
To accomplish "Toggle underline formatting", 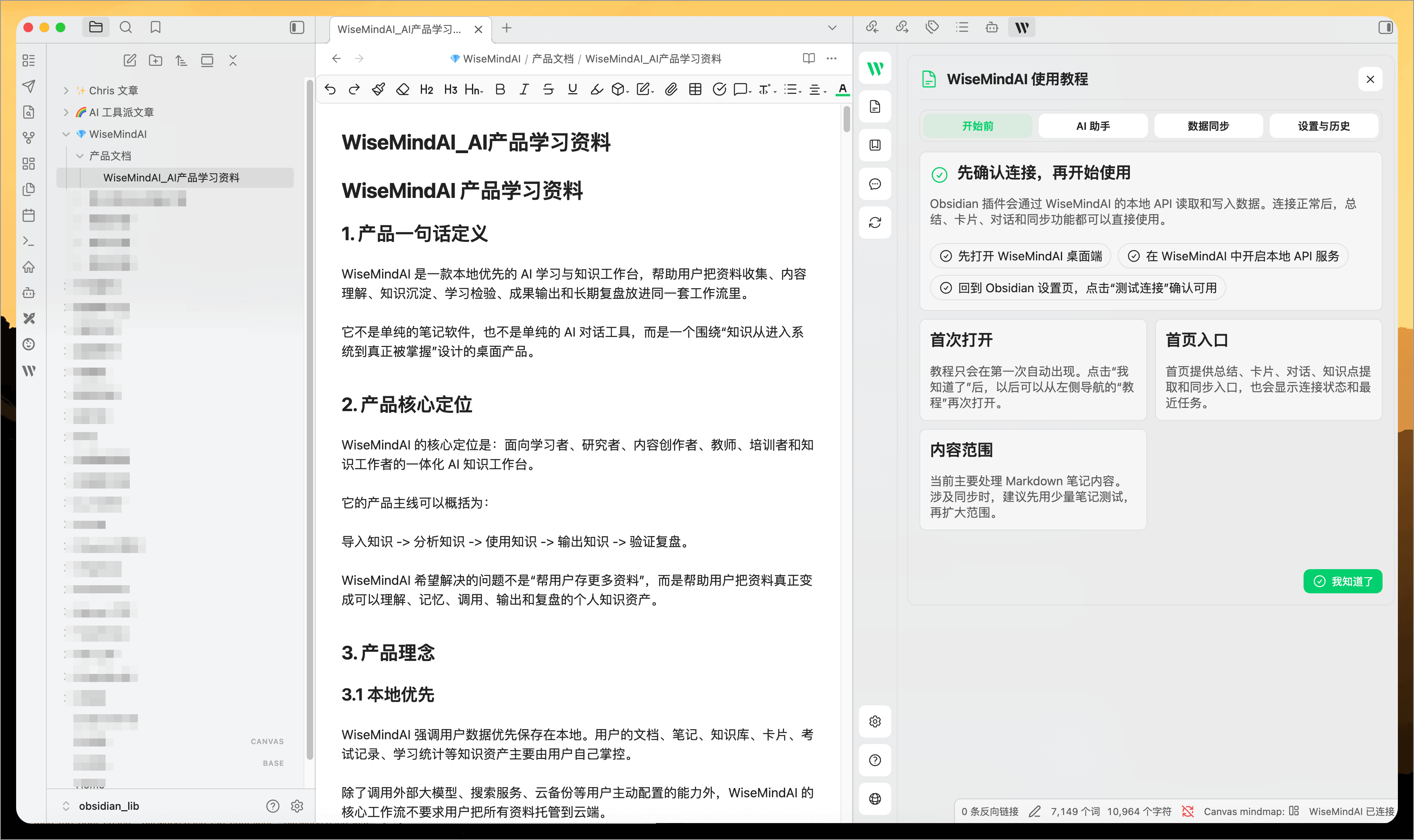I will (x=572, y=89).
